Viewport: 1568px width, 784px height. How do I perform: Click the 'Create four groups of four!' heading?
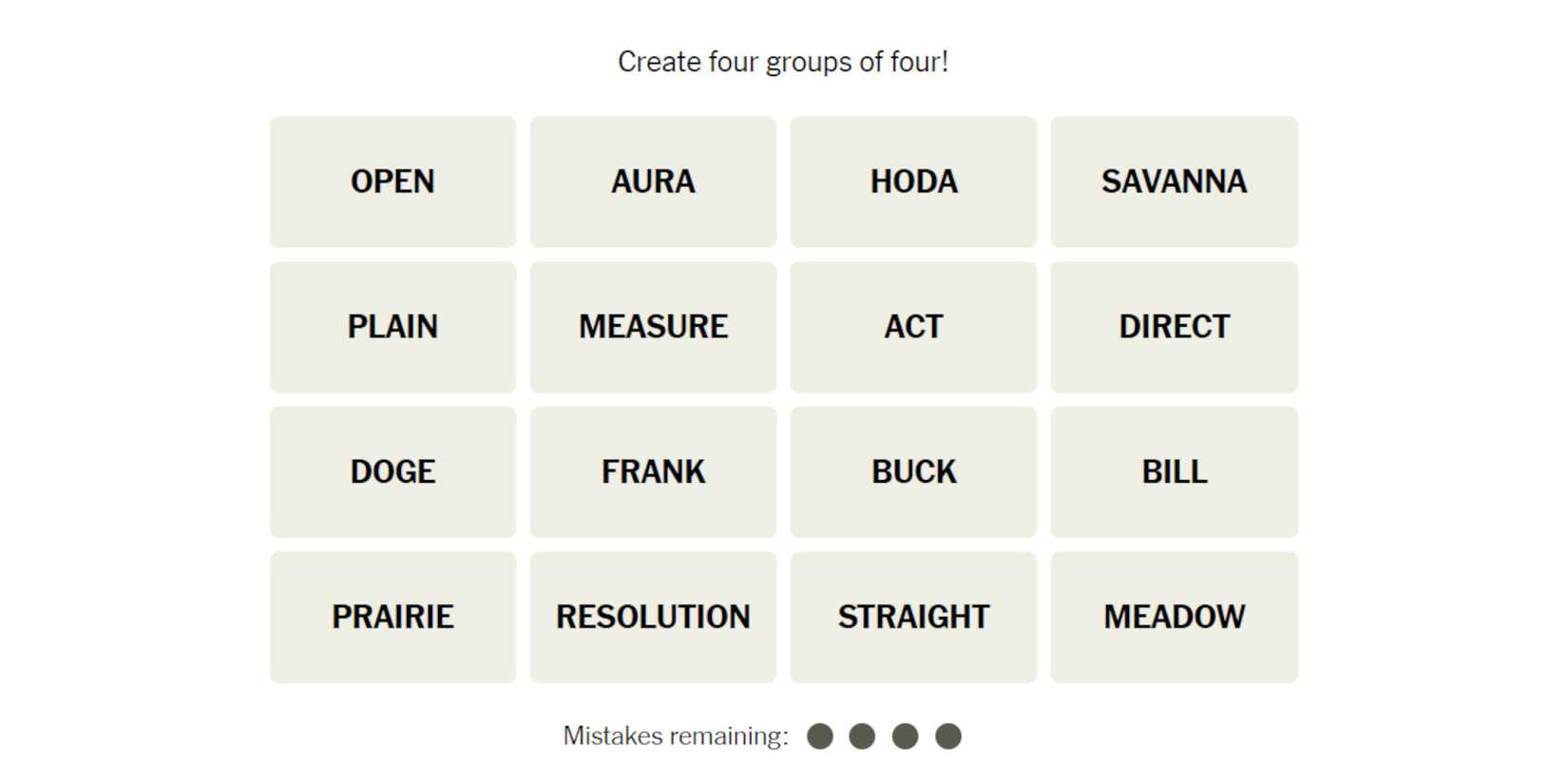pos(783,62)
